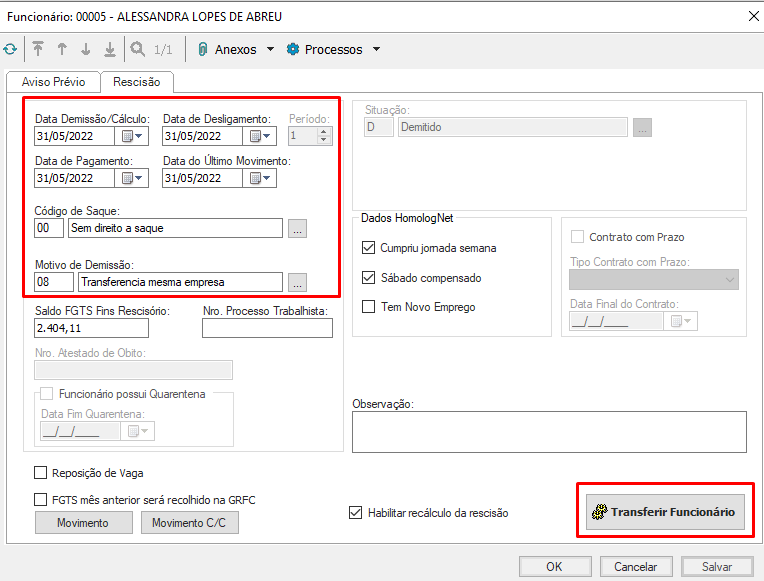Click the OK button
This screenshot has height=581, width=764.
pyautogui.click(x=555, y=566)
